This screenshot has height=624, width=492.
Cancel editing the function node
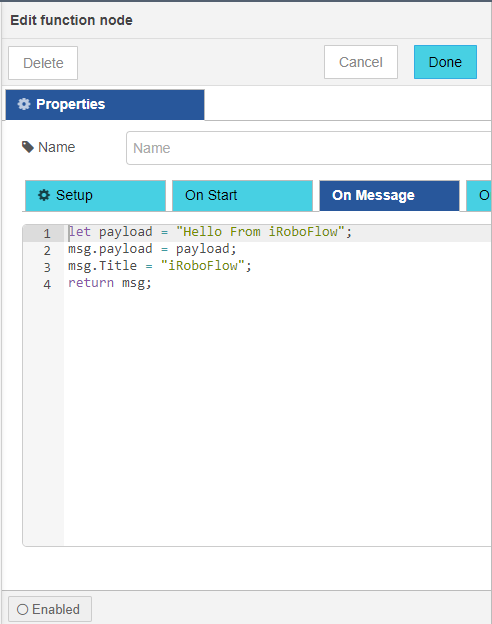point(361,62)
